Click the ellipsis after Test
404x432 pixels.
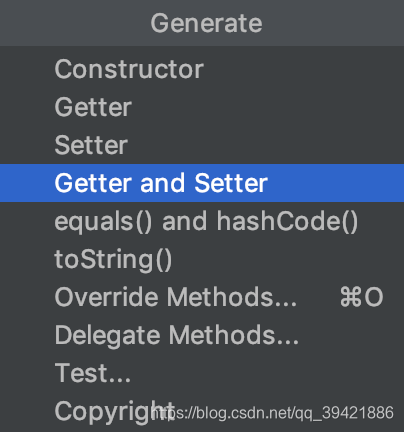coord(119,379)
